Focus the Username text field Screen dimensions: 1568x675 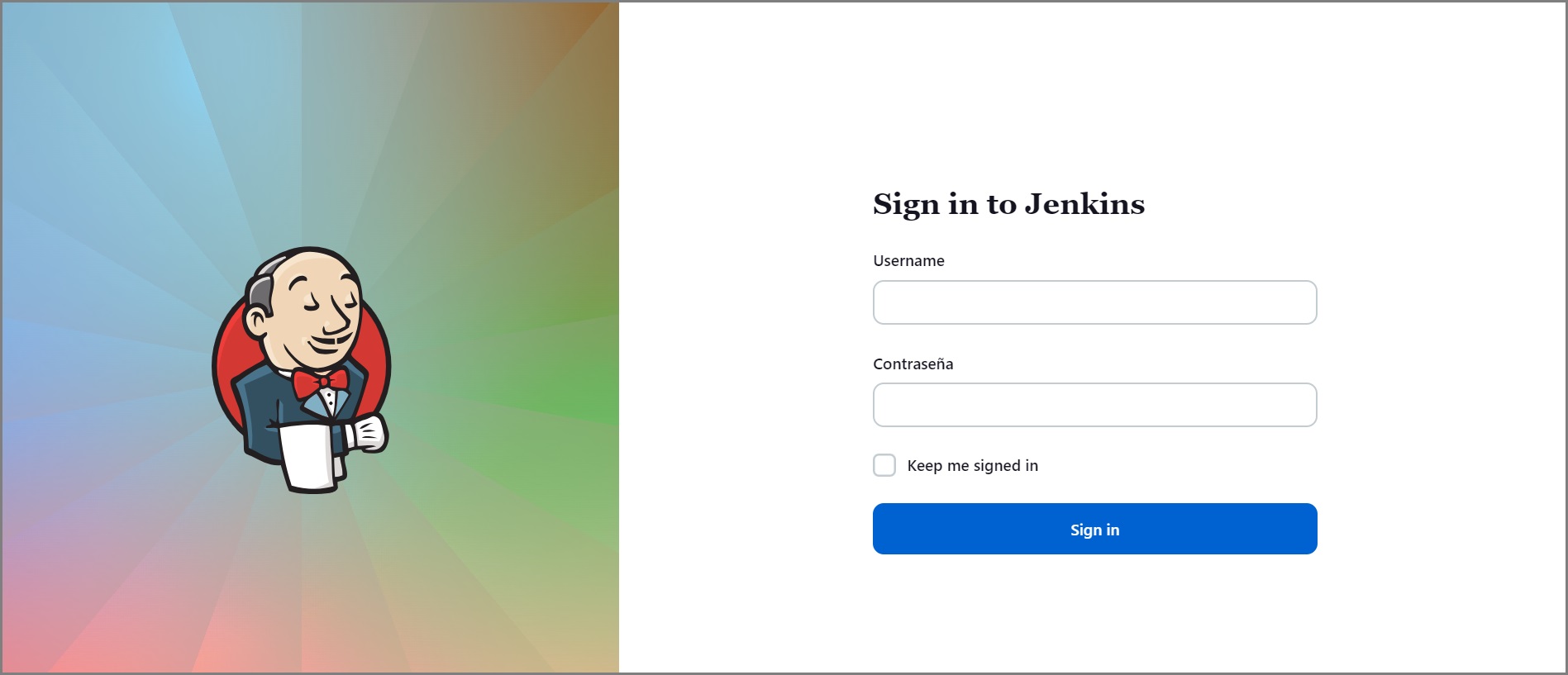pyautogui.click(x=1094, y=302)
